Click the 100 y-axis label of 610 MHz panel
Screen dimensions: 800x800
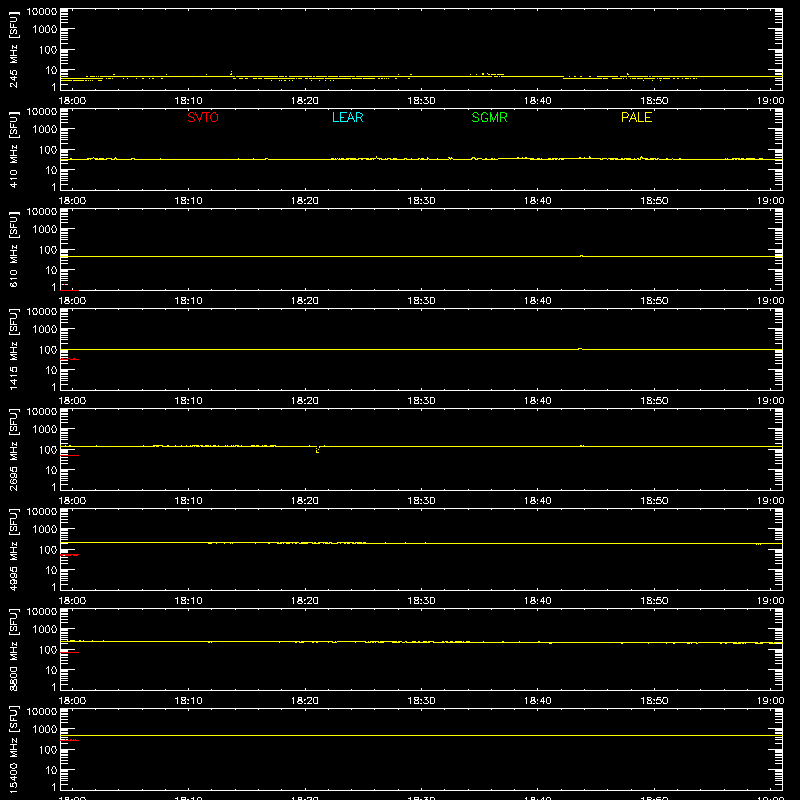(x=48, y=249)
